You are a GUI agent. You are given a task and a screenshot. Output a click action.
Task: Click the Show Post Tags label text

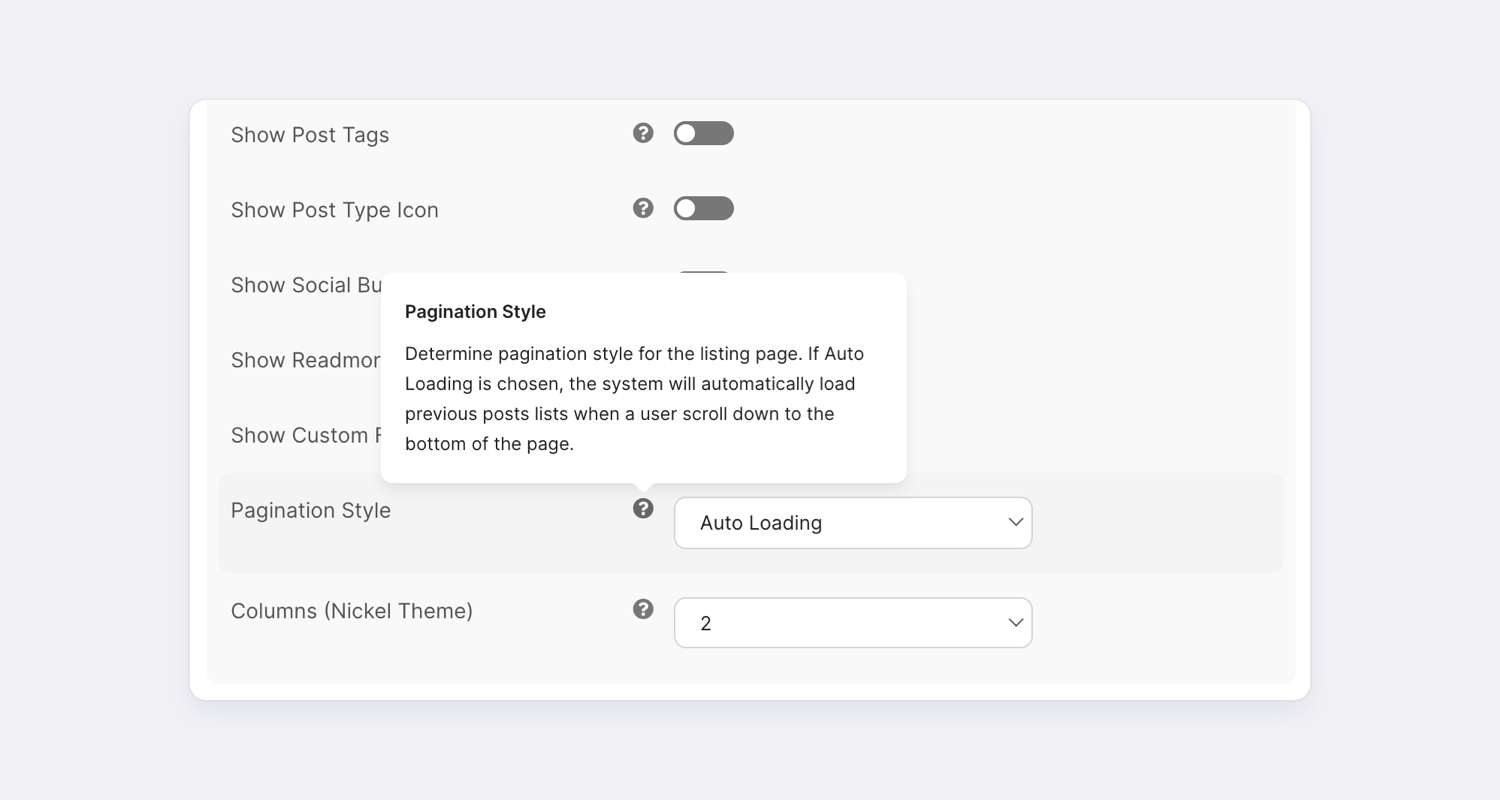point(310,134)
